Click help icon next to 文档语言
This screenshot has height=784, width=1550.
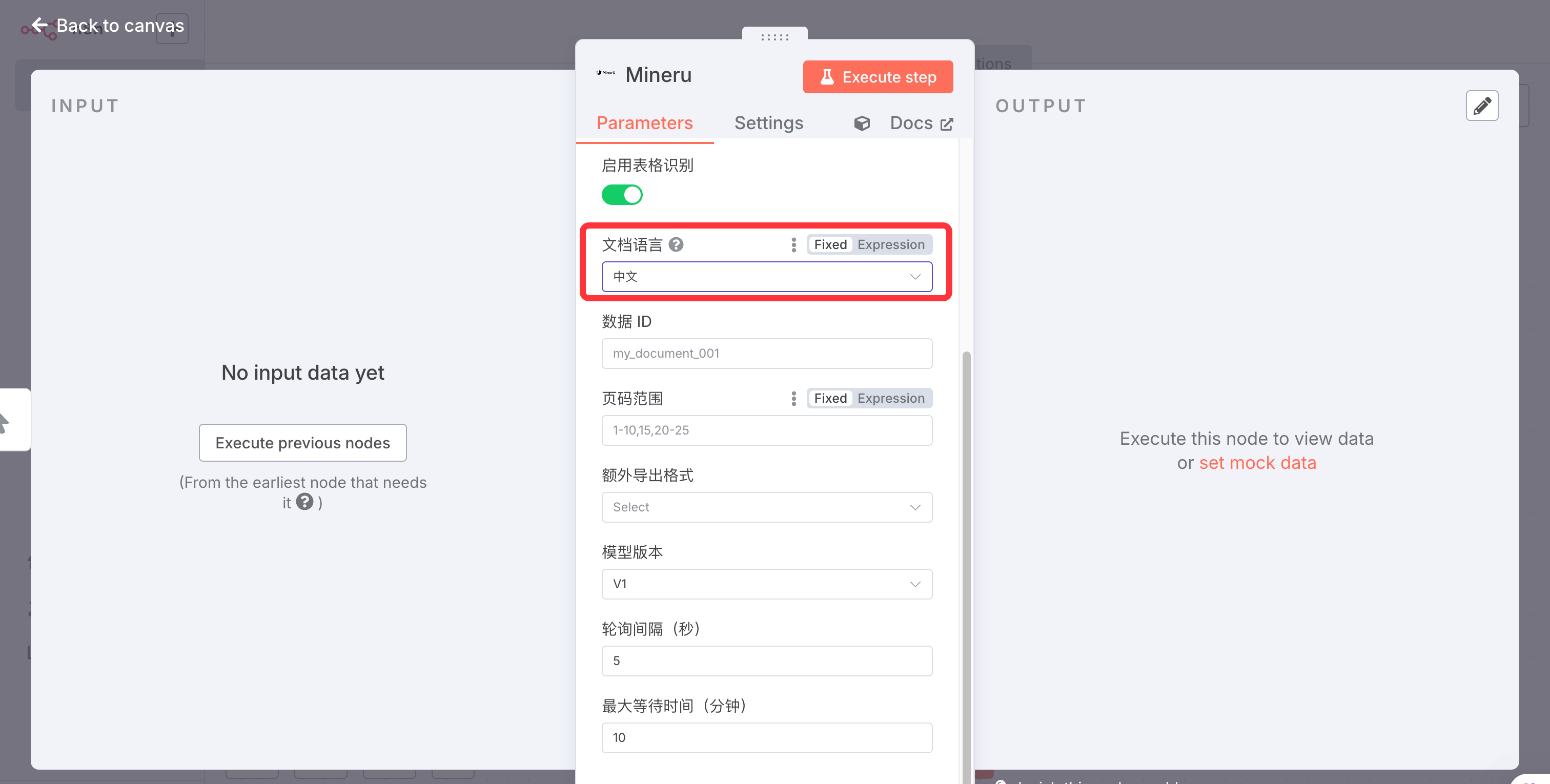676,244
